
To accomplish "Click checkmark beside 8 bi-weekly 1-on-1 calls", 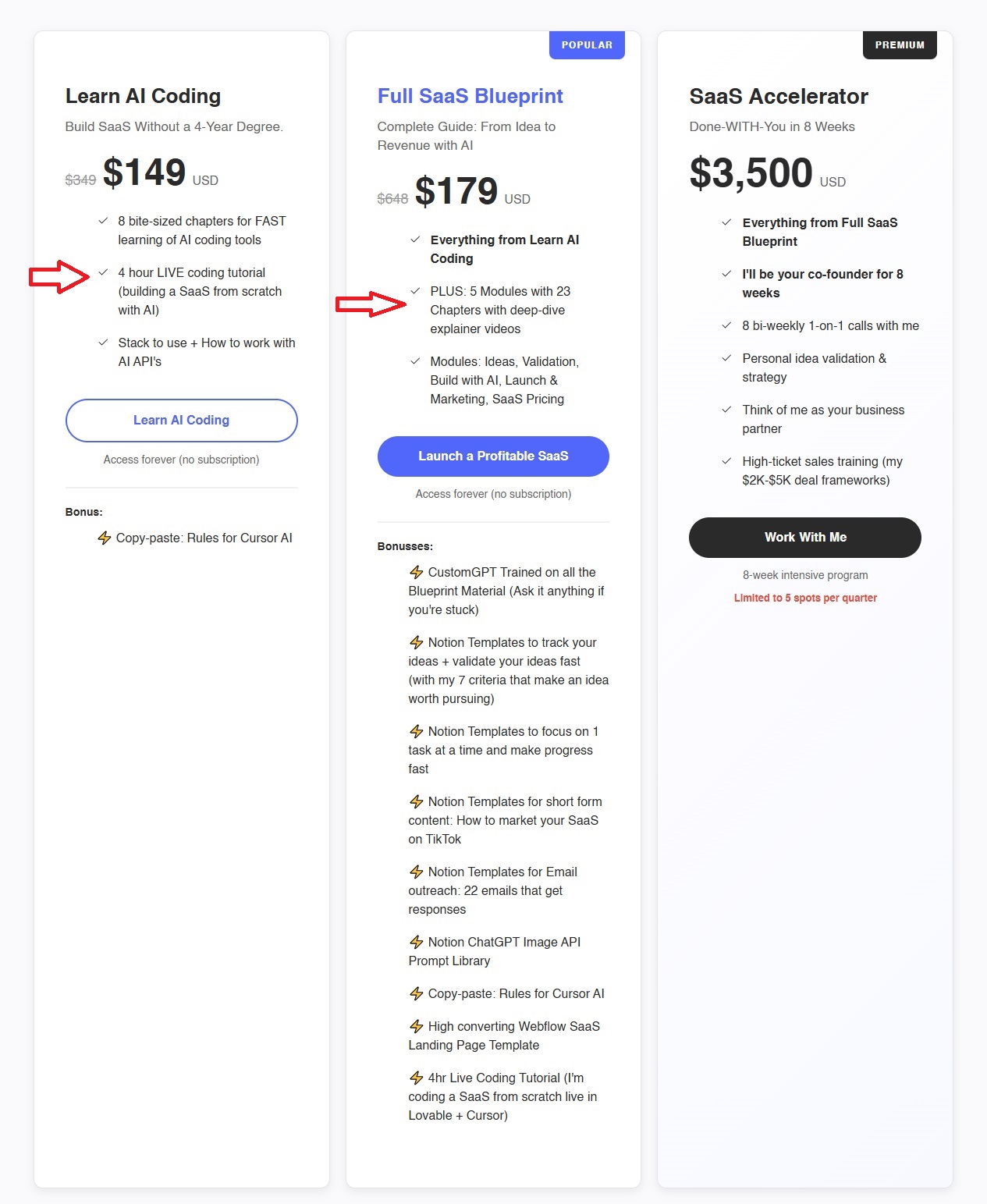I will click(726, 325).
